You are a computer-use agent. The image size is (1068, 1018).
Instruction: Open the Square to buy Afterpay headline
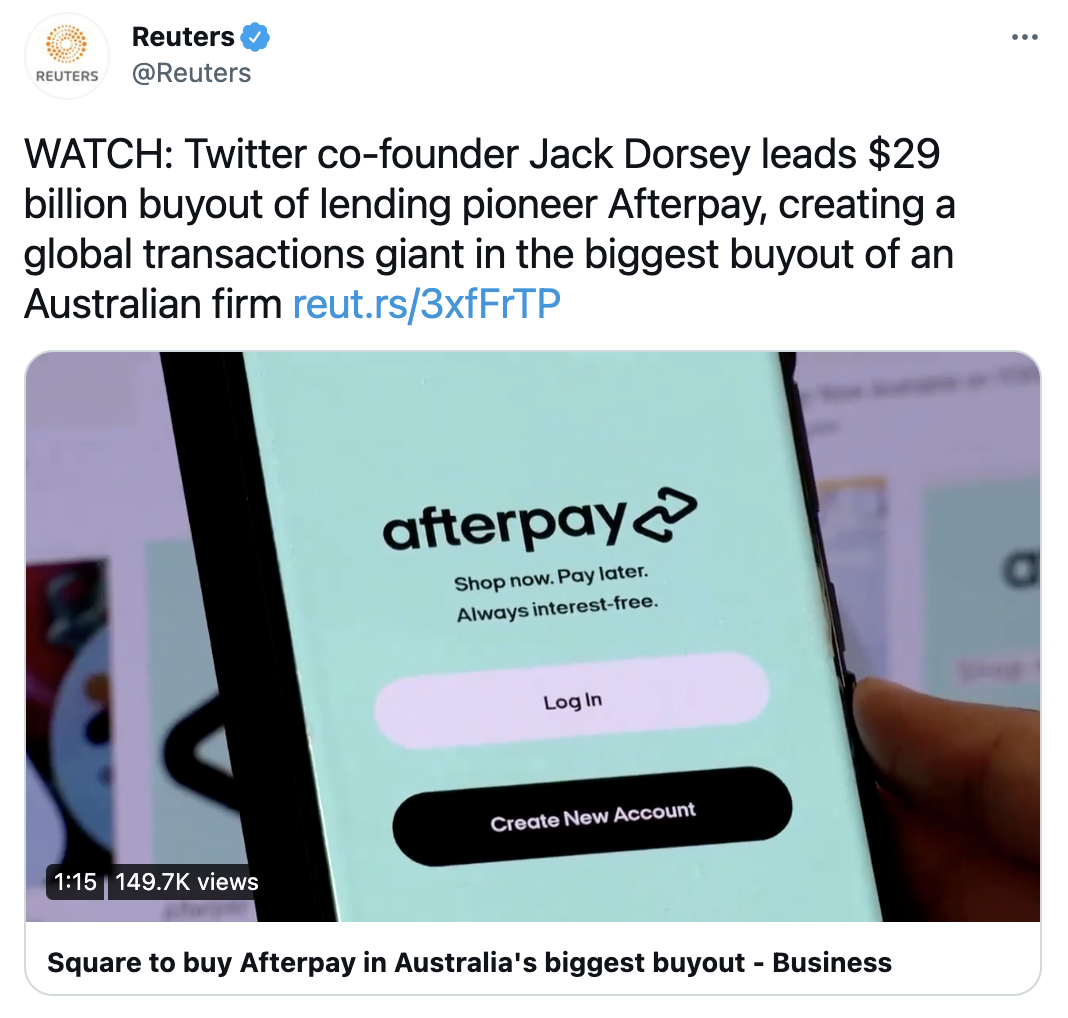tap(469, 962)
